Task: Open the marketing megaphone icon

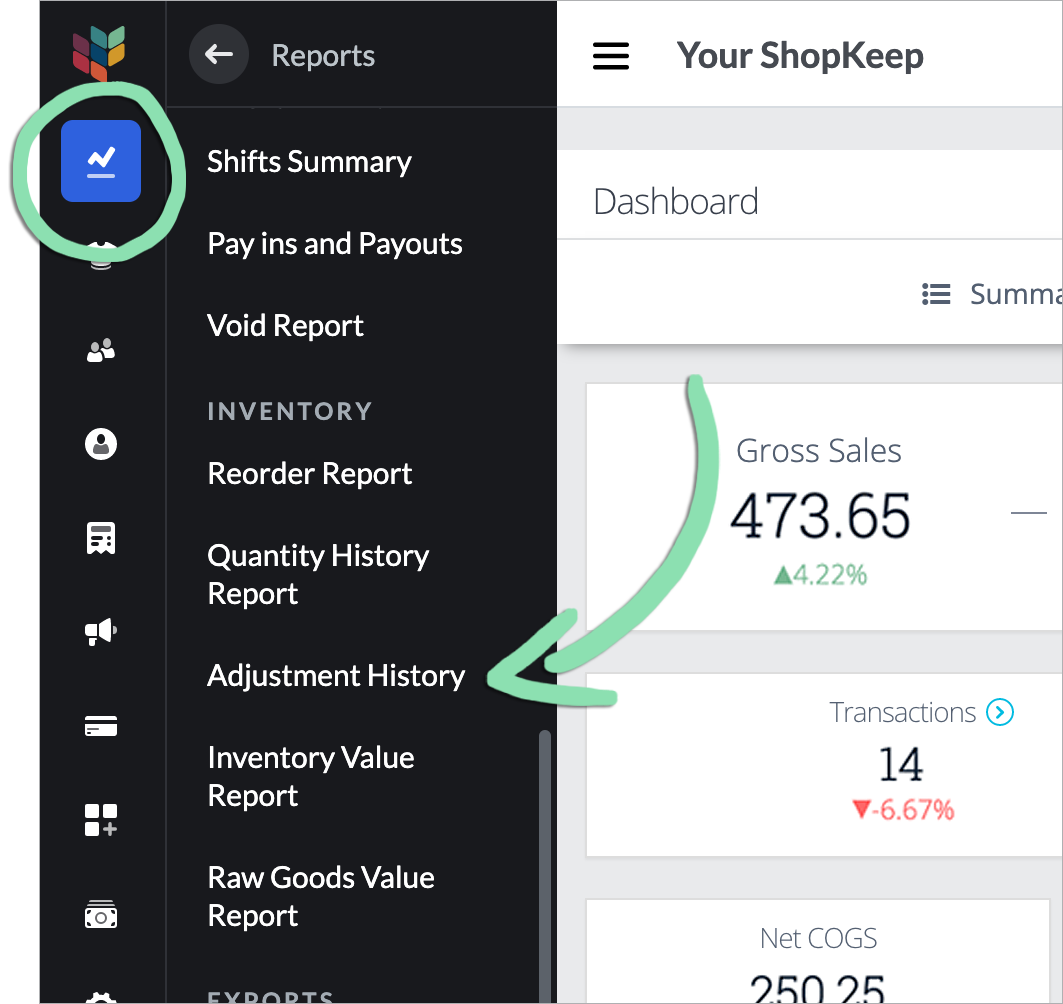Action: 101,632
